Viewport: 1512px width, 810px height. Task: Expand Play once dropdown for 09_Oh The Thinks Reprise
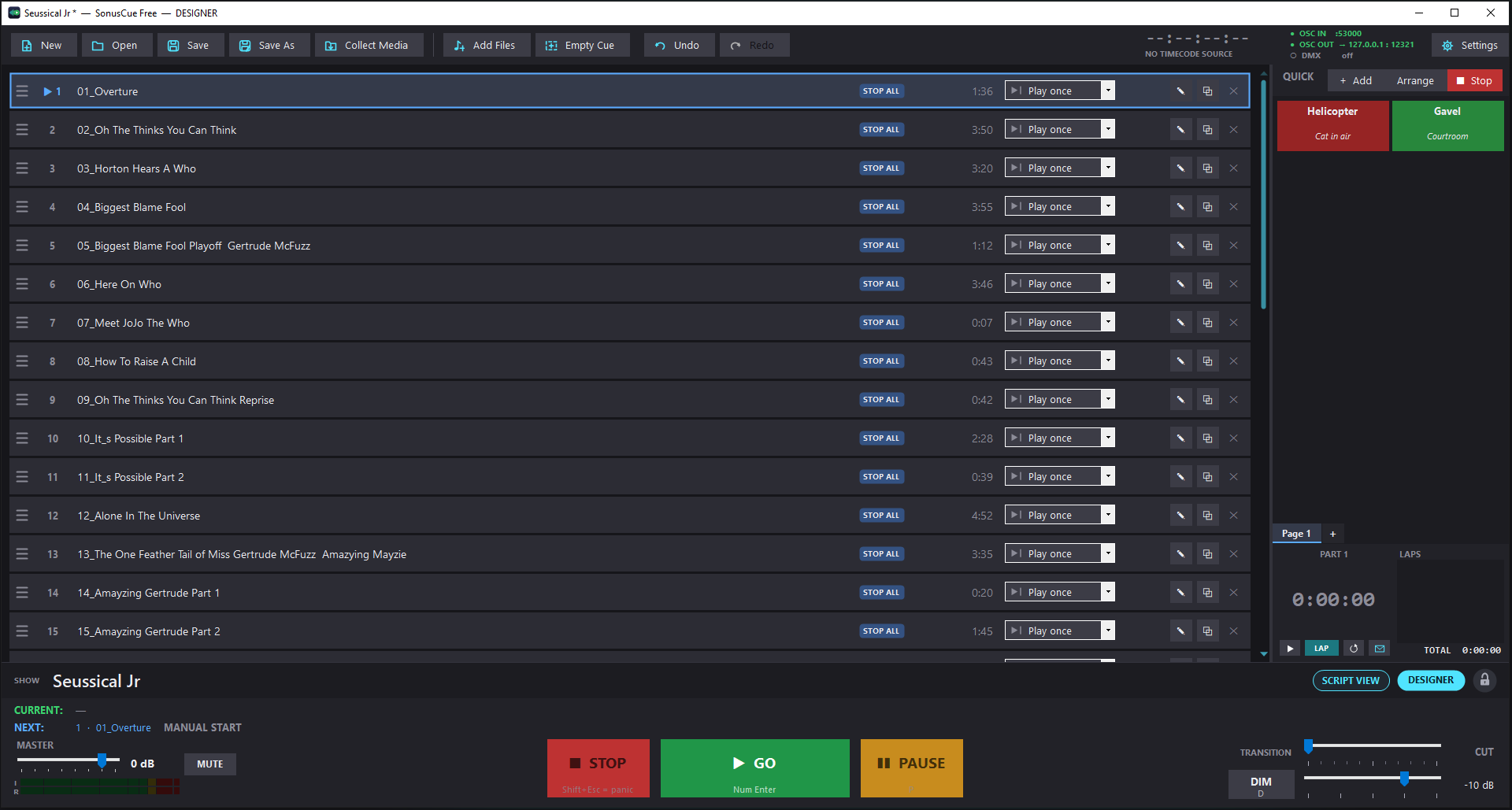coord(1108,399)
